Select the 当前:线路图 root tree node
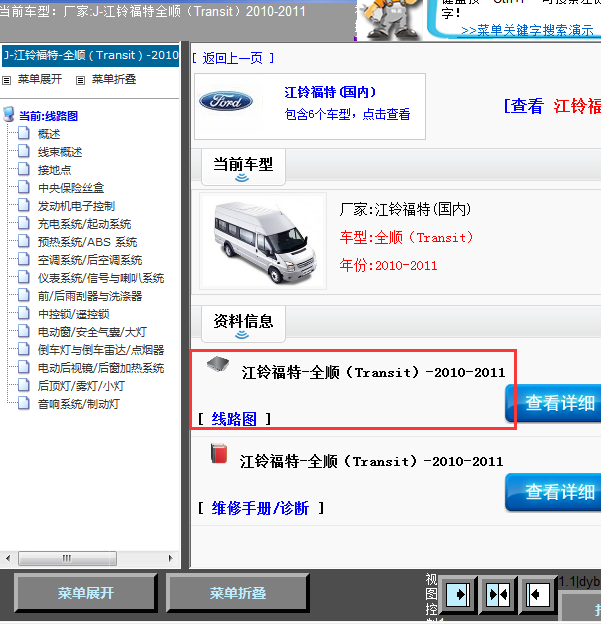The height and width of the screenshot is (624, 601). (x=49, y=116)
